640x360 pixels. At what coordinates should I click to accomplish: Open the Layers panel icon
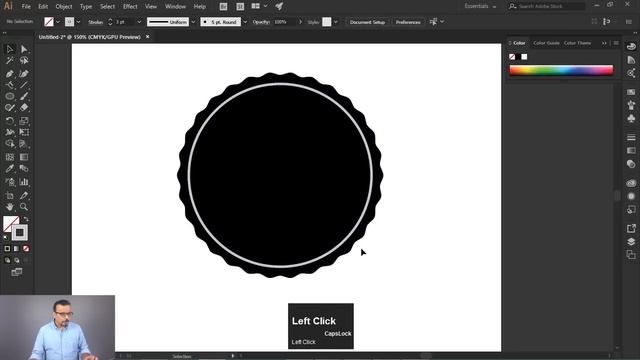(631, 242)
